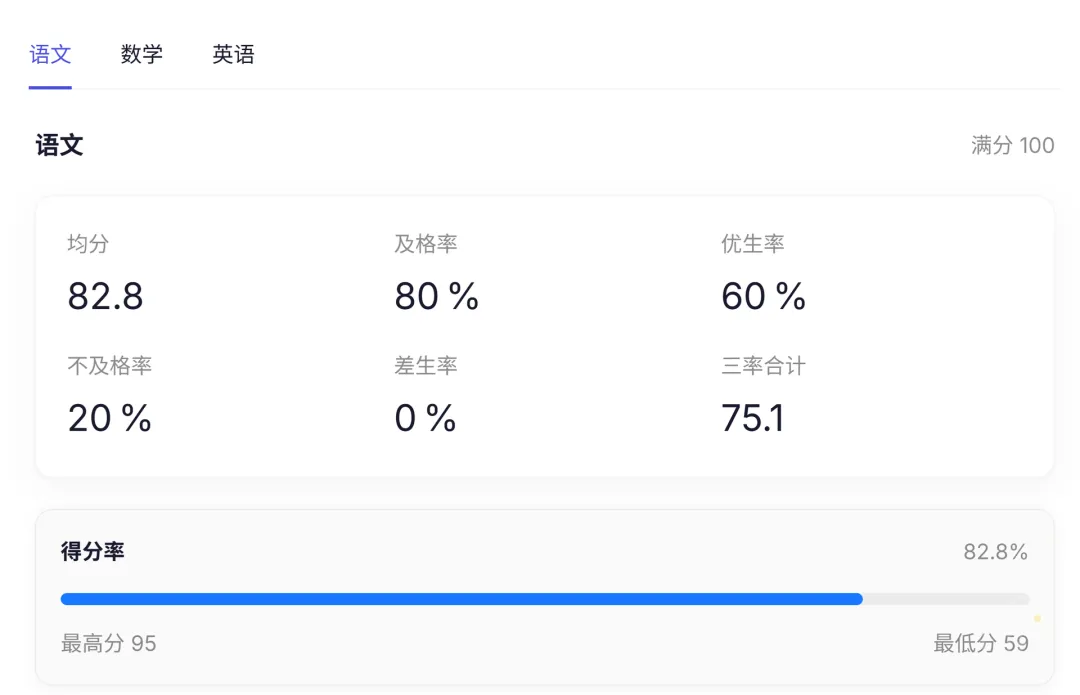Select the 75.1 三率合计 value
The width and height of the screenshot is (1080, 695).
click(x=752, y=419)
